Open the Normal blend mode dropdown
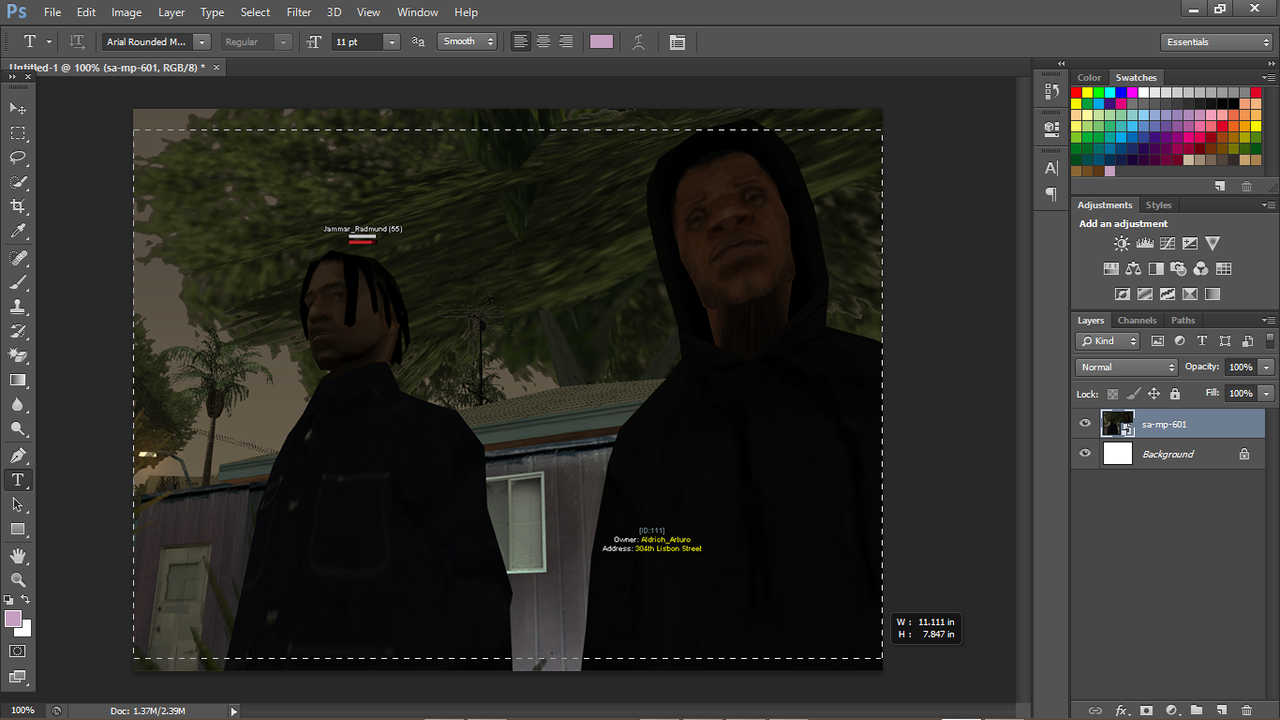Image resolution: width=1280 pixels, height=720 pixels. (x=1126, y=367)
